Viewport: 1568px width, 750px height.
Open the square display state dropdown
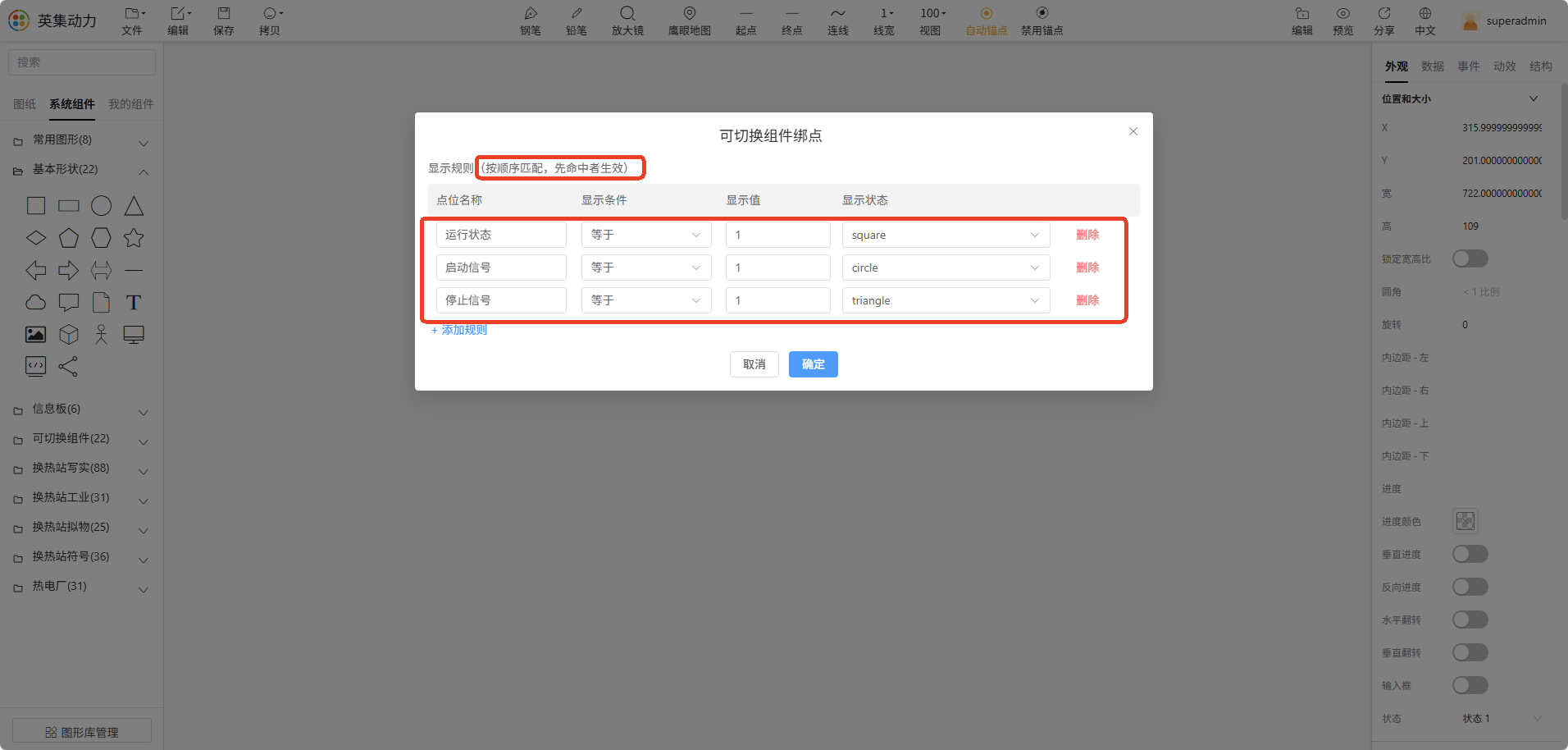(x=946, y=235)
